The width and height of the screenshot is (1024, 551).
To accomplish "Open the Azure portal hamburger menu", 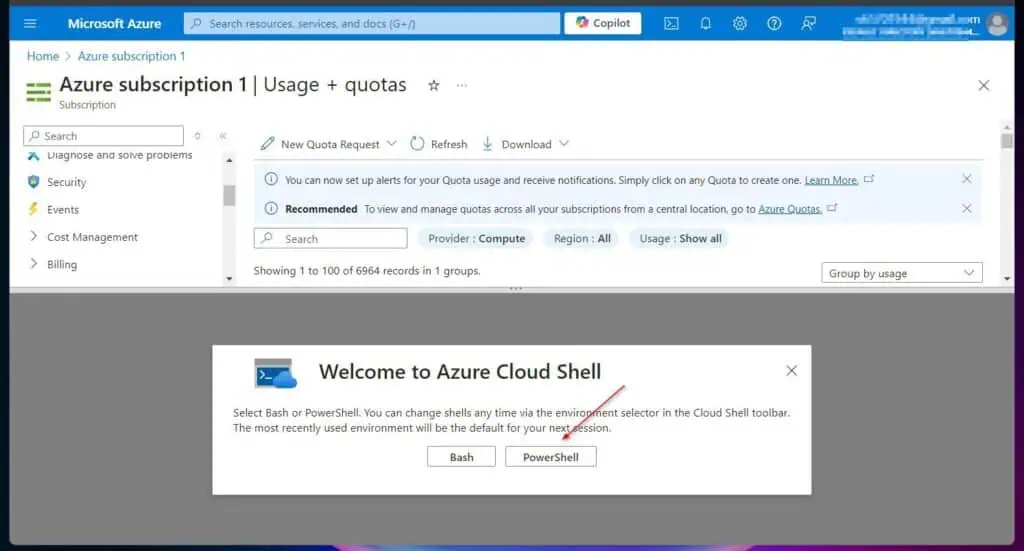I will (30, 24).
